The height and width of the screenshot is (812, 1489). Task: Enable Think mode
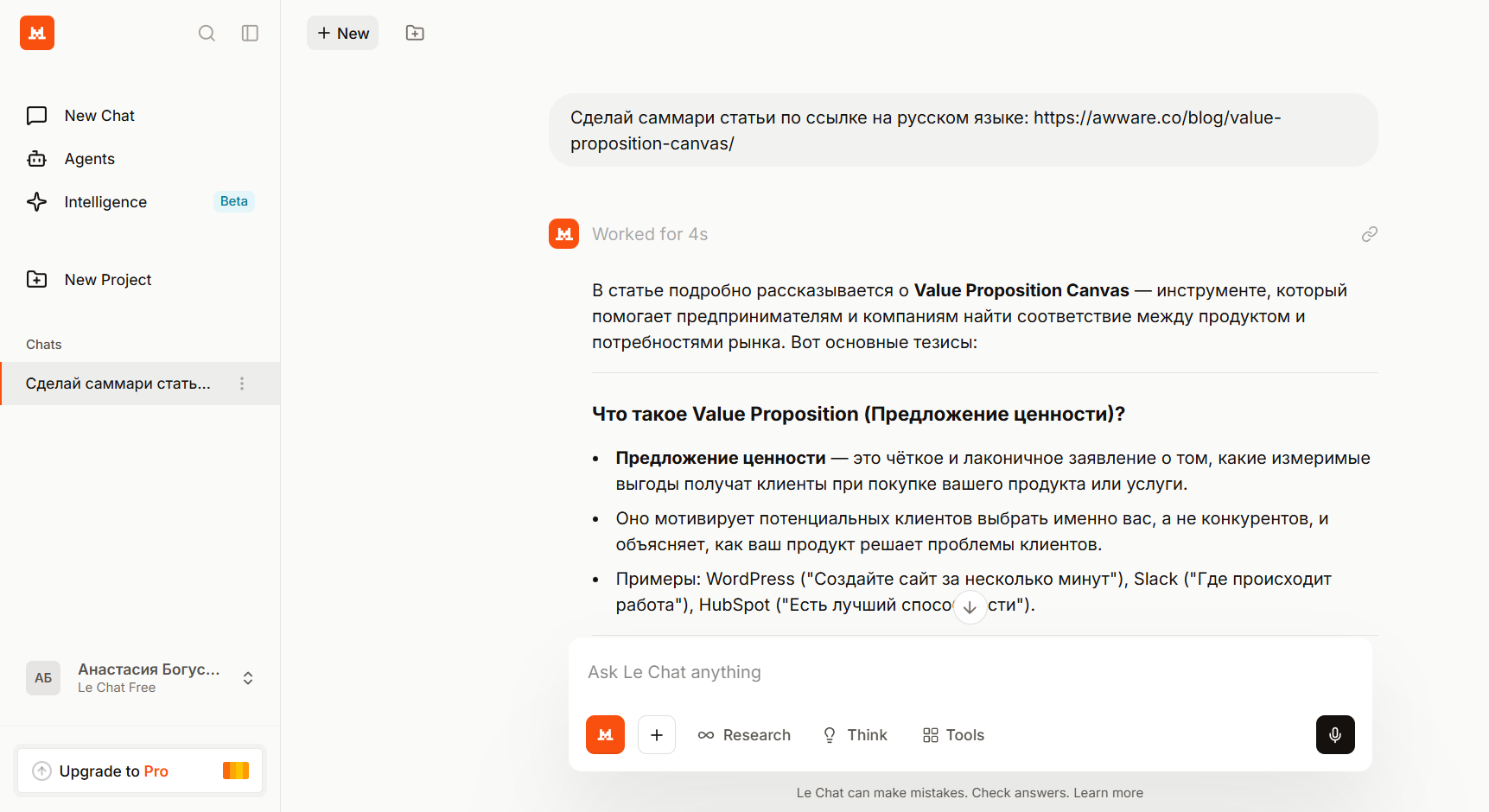pyautogui.click(x=855, y=735)
